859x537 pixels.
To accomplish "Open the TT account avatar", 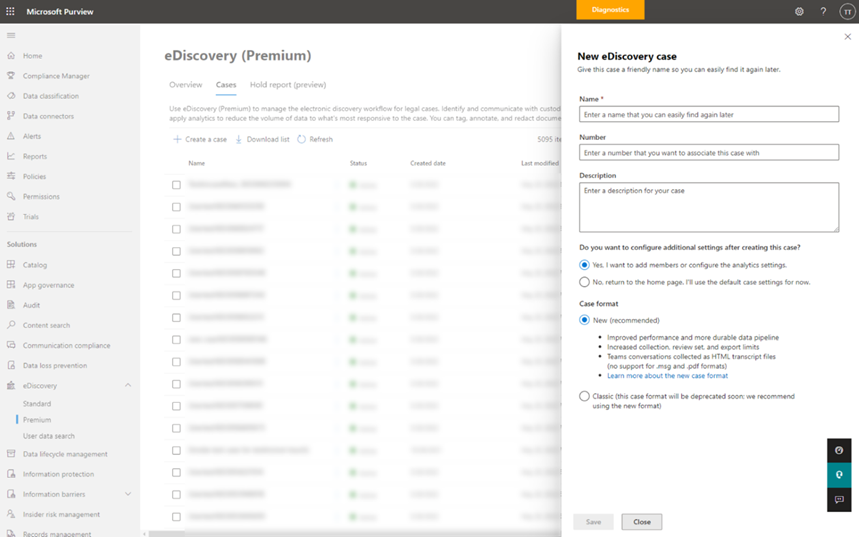I will 847,12.
